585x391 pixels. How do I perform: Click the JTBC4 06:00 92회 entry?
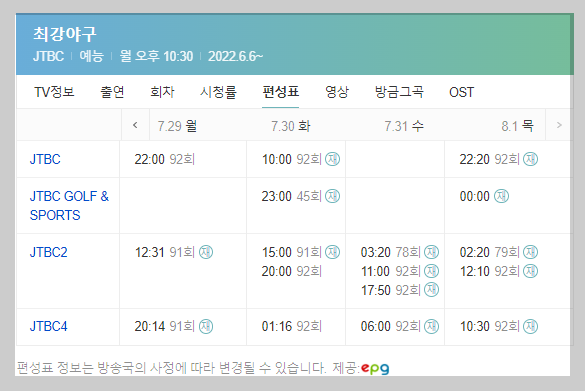[391, 326]
